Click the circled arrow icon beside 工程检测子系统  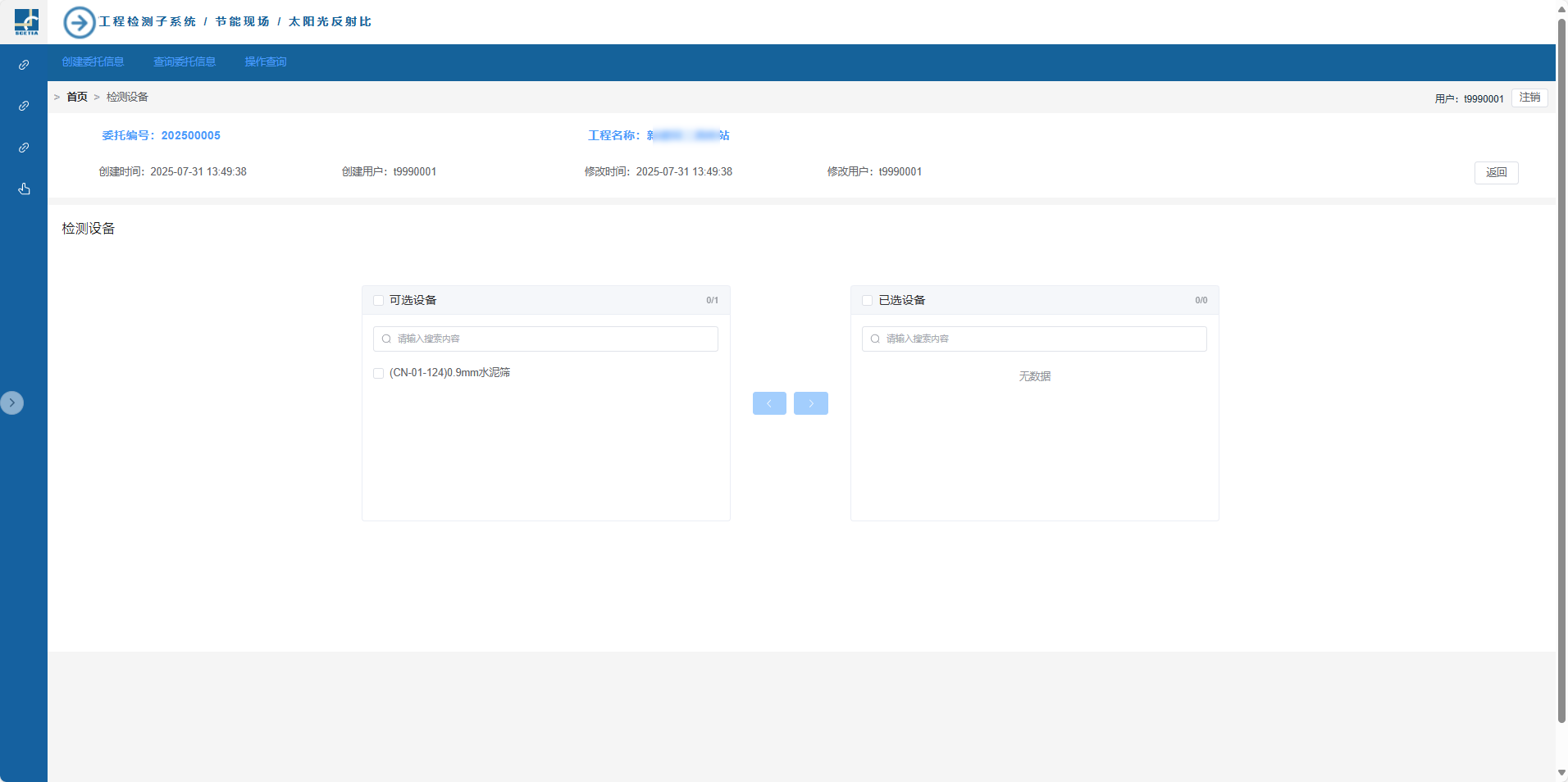80,22
